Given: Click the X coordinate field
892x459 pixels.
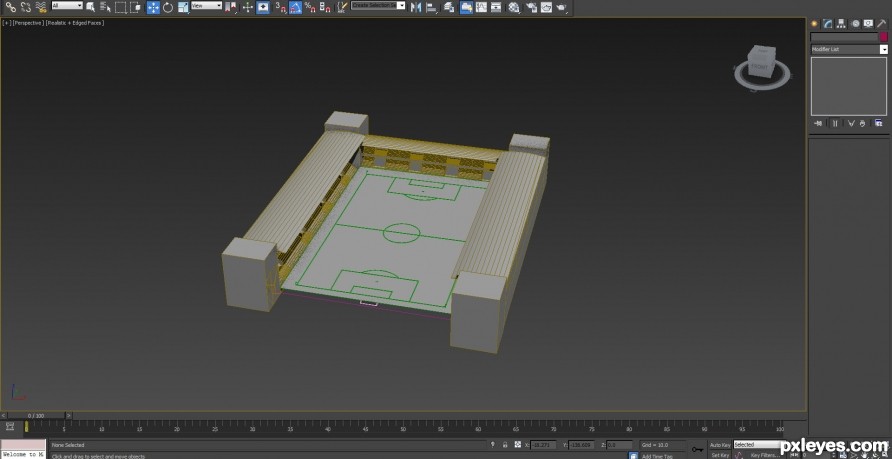Looking at the screenshot, I should point(543,445).
